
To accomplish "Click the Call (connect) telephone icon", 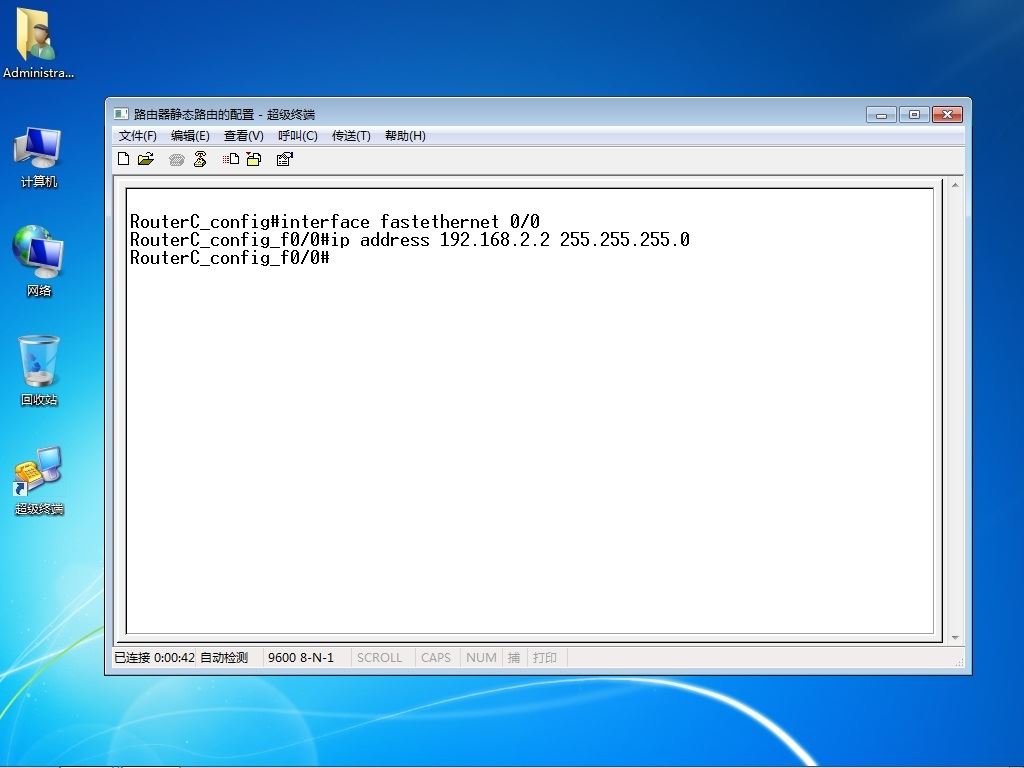I will (176, 159).
